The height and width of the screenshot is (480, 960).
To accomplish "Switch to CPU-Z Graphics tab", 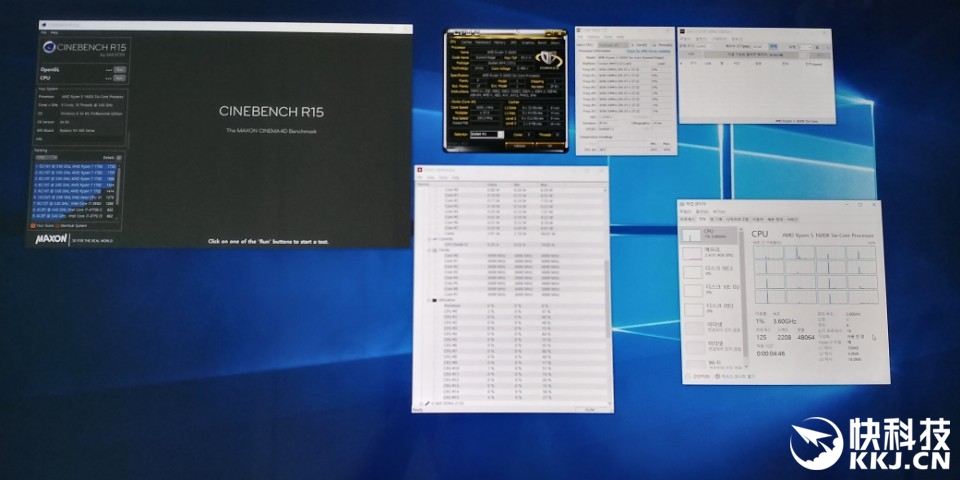I will [528, 42].
